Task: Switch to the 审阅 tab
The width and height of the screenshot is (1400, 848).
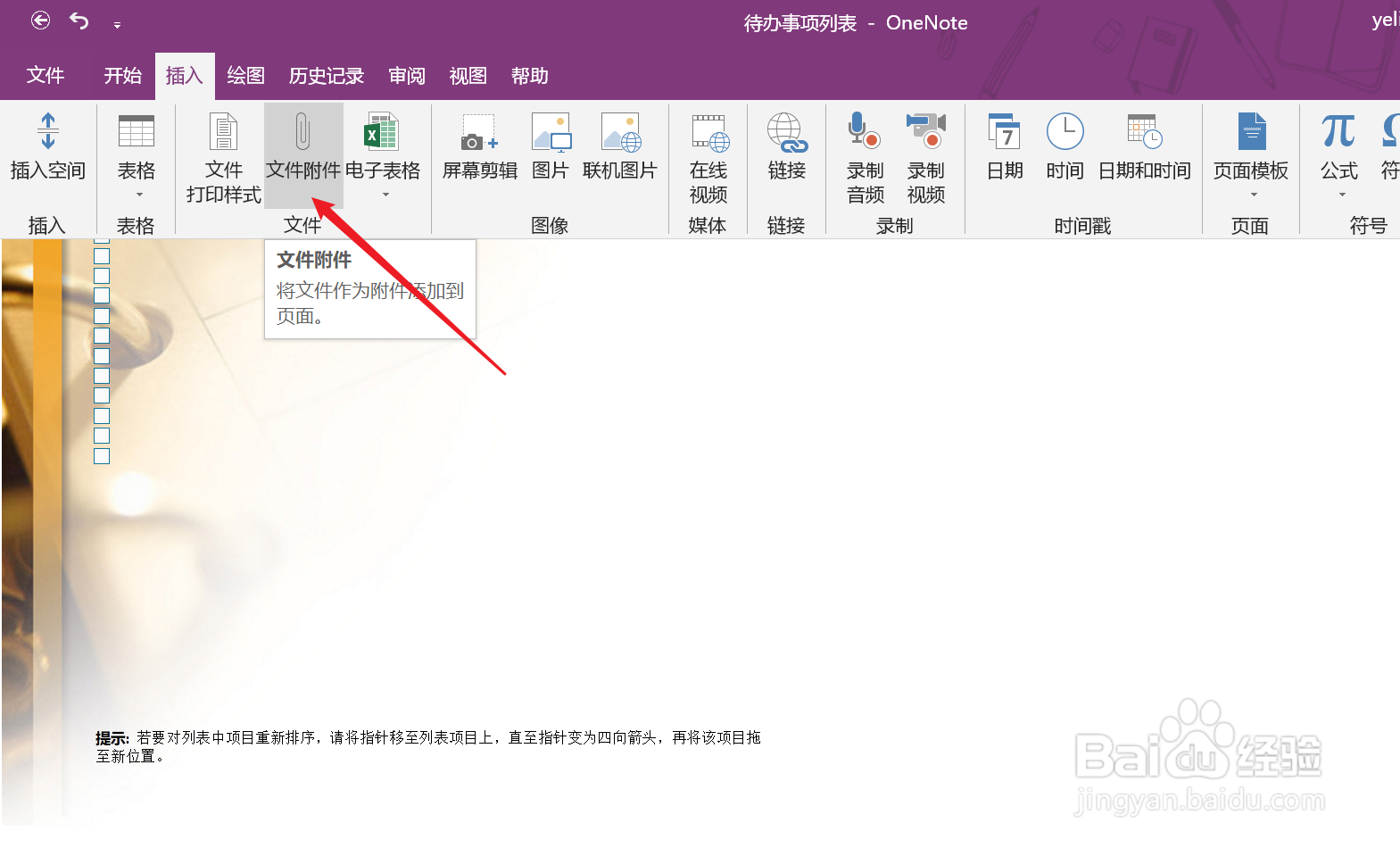Action: tap(407, 76)
